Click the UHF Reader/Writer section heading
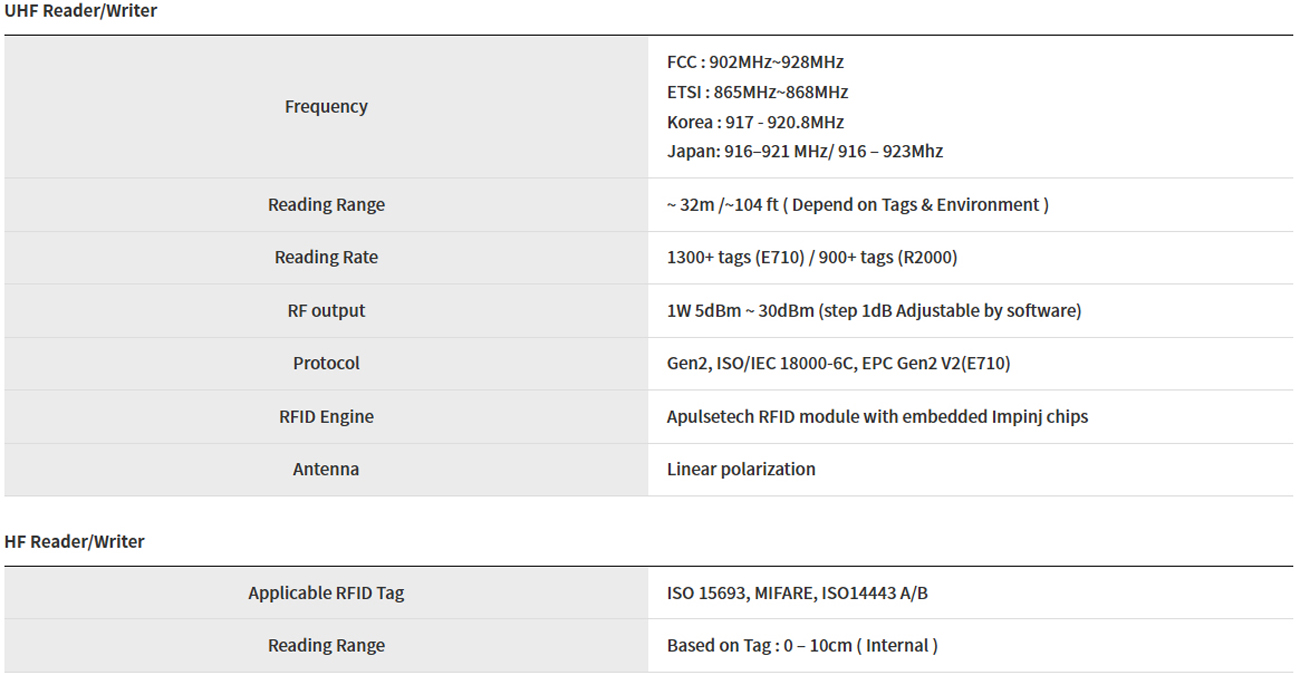Image resolution: width=1300 pixels, height=675 pixels. (81, 12)
